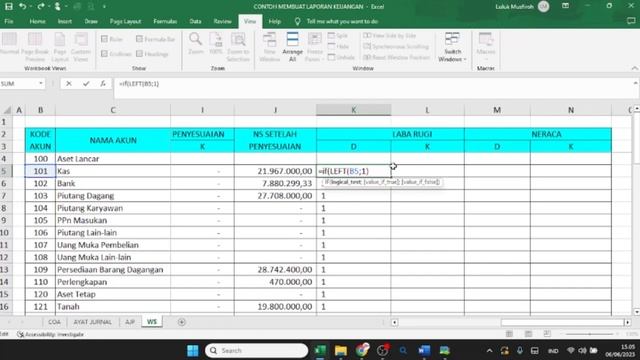Click the taskbar Search box

pos(257,350)
